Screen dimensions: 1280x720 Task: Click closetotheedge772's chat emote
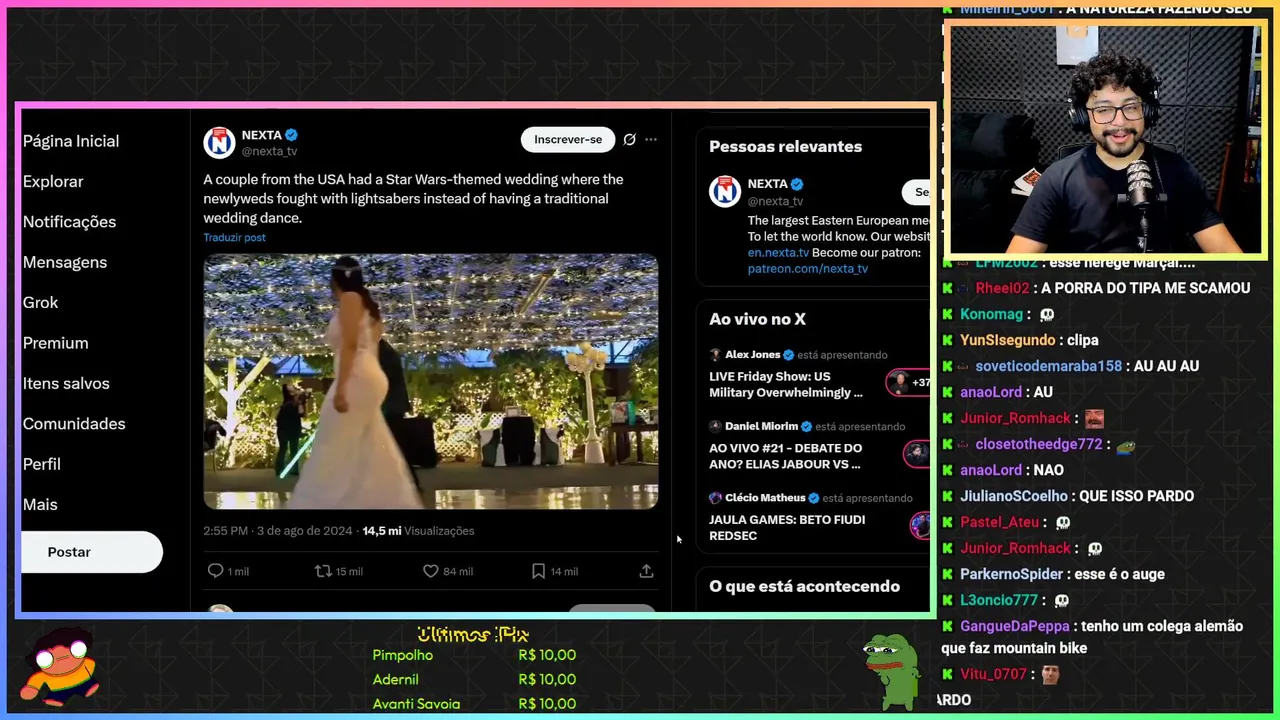1125,444
